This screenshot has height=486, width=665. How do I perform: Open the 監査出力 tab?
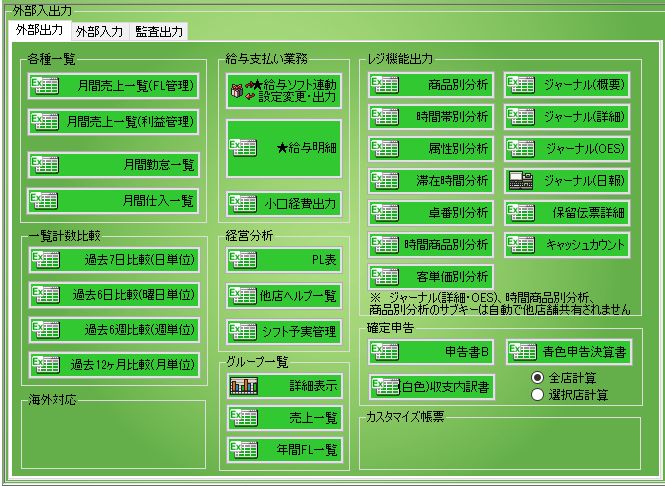159,31
